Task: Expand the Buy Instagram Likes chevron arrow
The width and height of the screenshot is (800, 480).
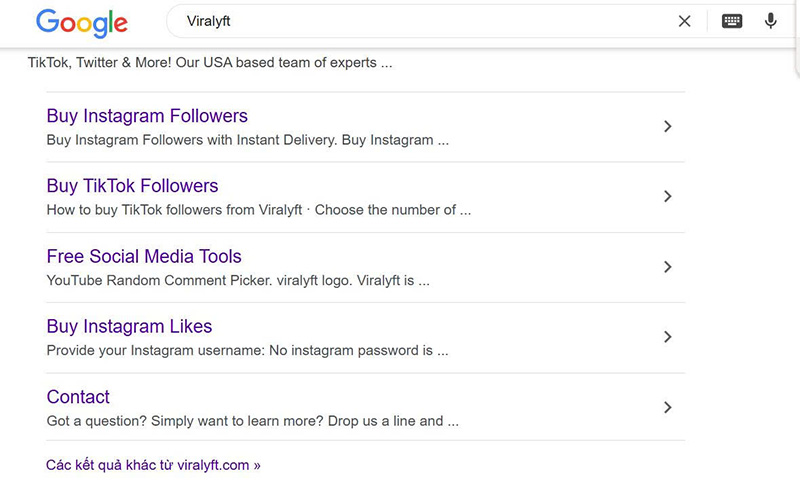Action: point(667,337)
